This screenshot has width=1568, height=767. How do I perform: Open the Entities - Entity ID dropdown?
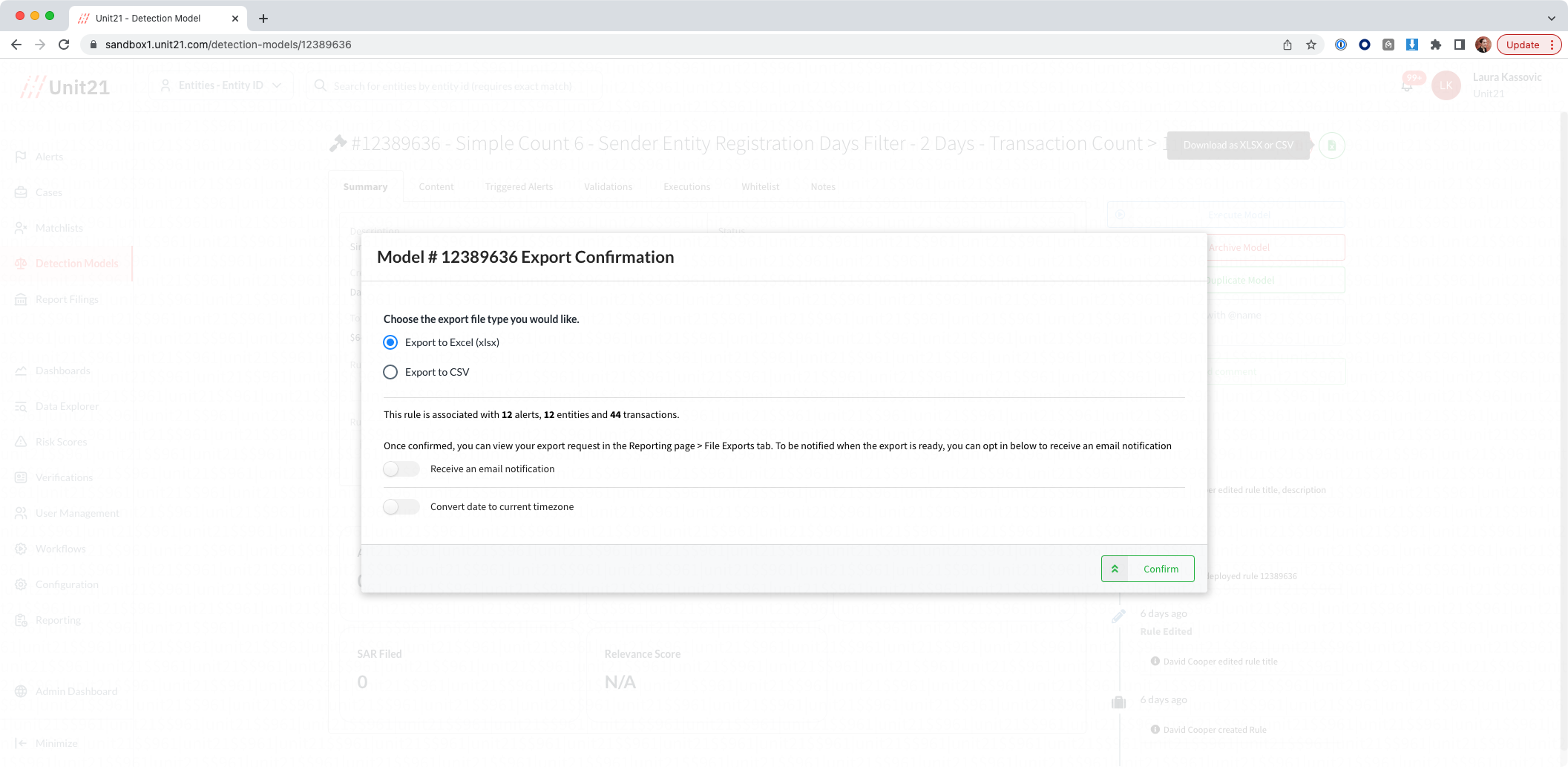coord(221,85)
